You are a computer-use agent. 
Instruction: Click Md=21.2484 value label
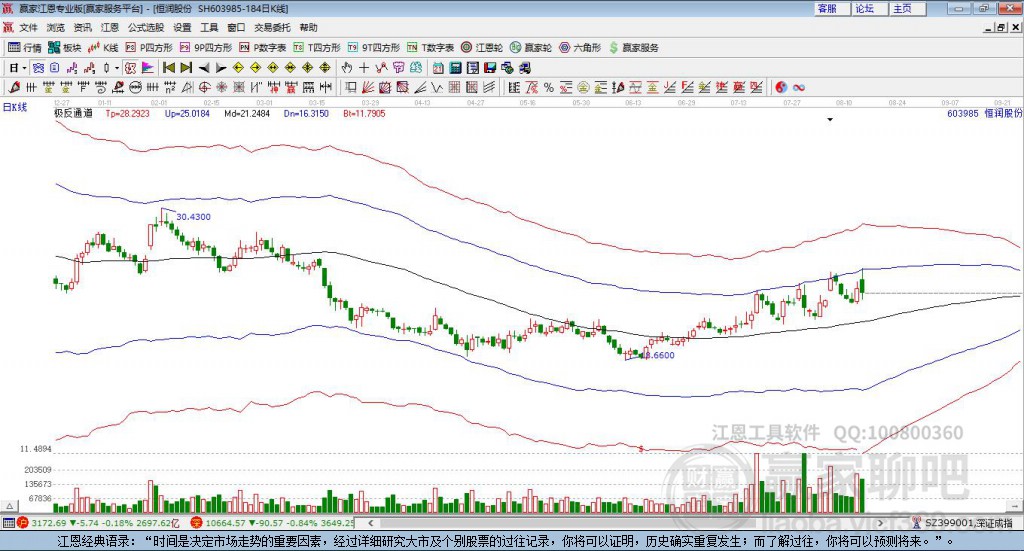coord(247,114)
